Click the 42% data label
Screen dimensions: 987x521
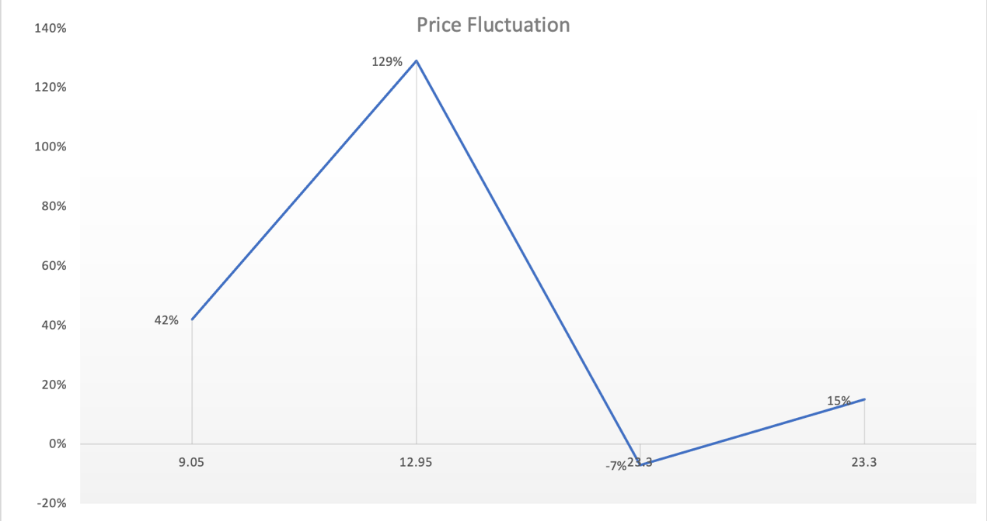(166, 320)
